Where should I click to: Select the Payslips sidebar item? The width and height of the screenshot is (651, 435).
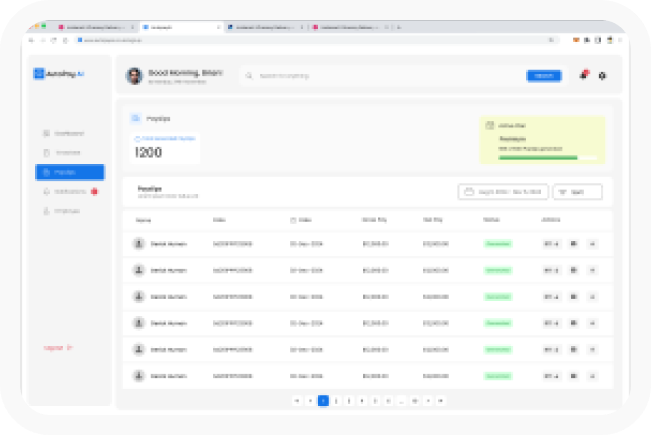69,172
